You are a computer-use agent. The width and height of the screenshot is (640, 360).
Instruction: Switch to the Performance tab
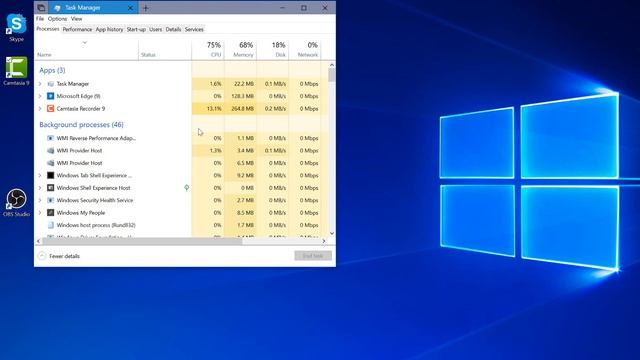(x=77, y=29)
